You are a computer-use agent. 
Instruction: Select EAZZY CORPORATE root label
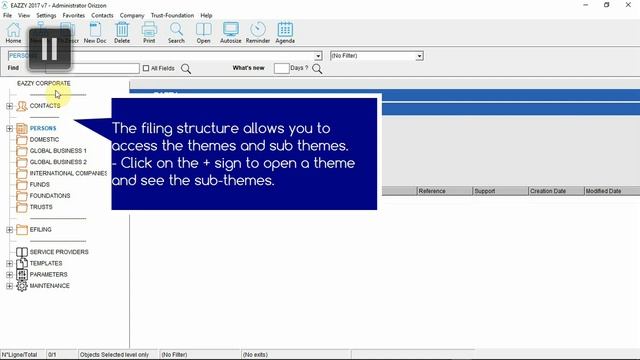click(44, 83)
